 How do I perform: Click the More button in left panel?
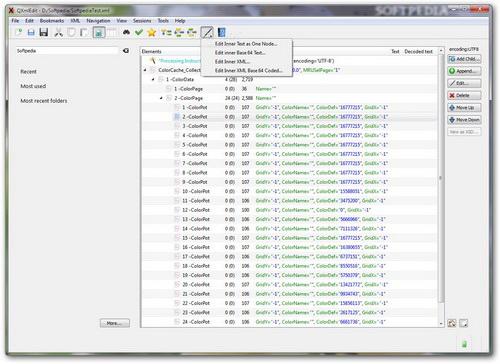coord(115,323)
